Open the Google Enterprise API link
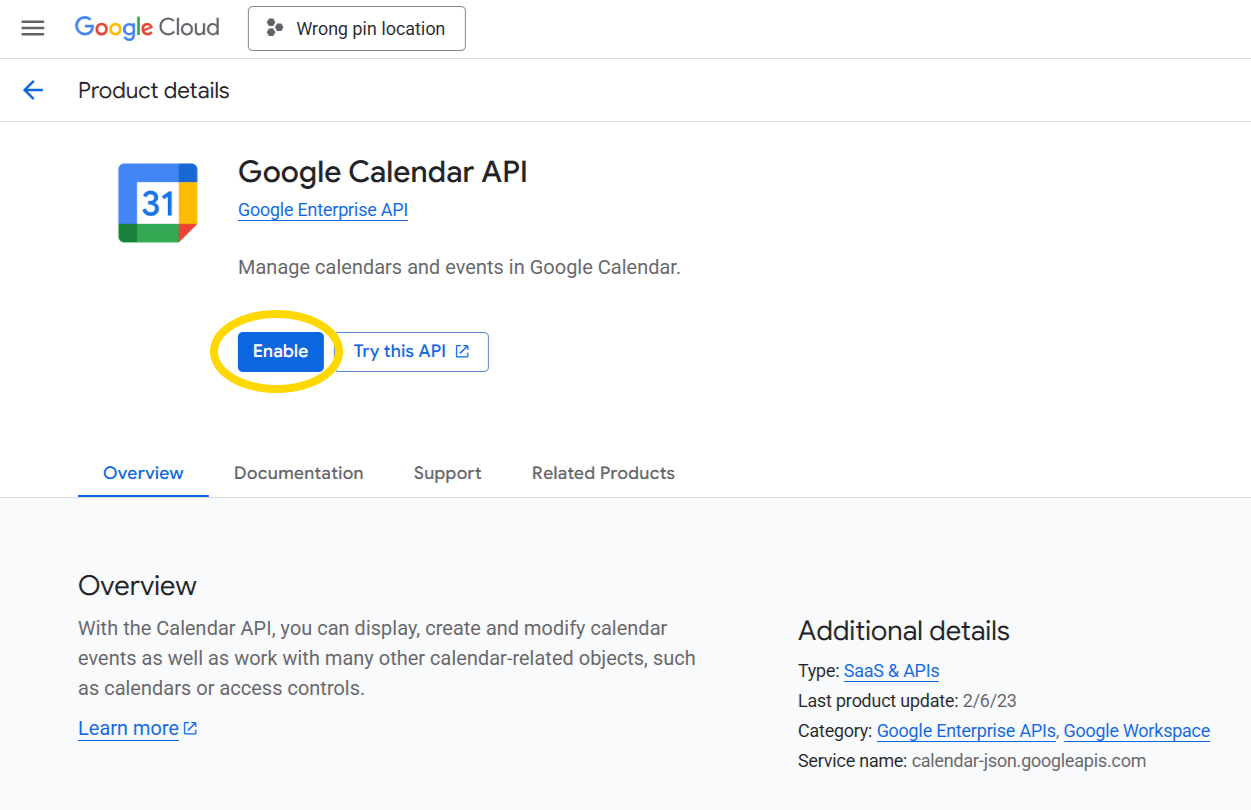 pos(322,210)
